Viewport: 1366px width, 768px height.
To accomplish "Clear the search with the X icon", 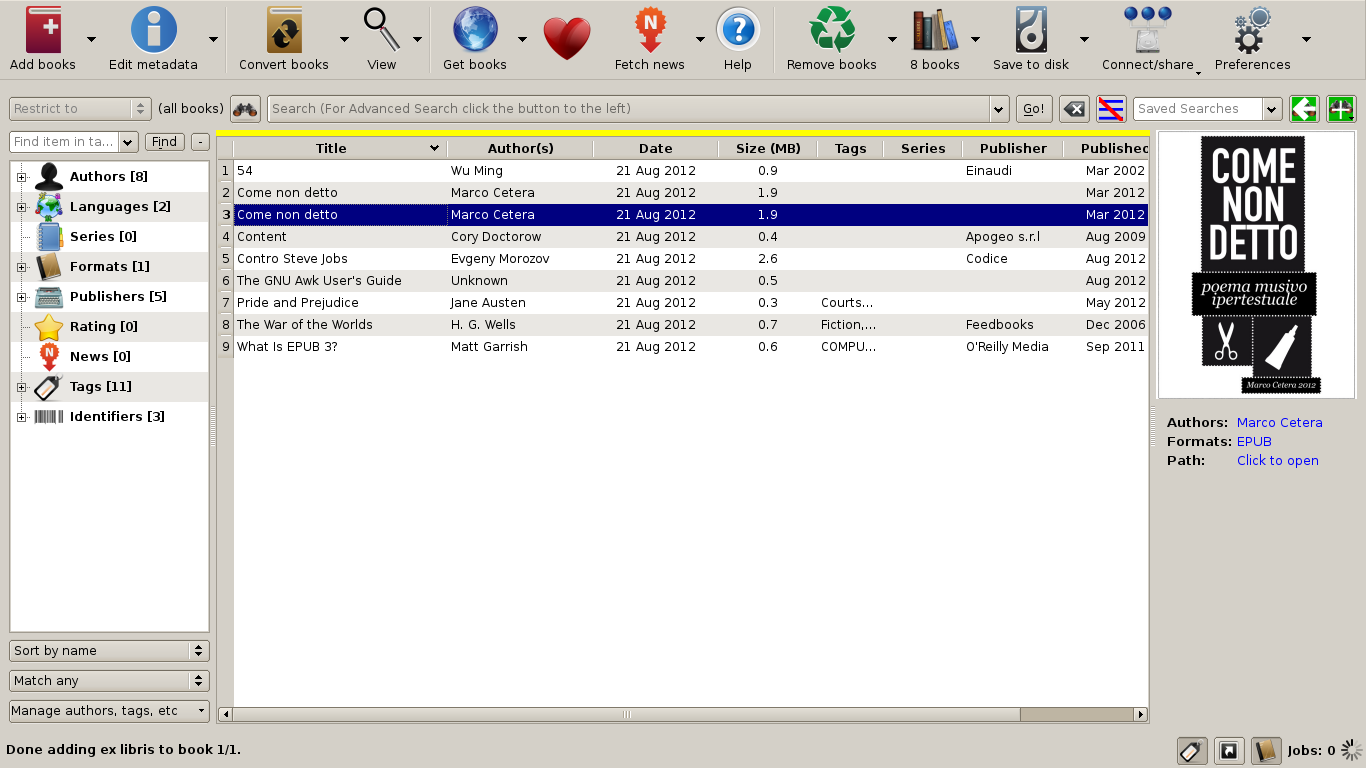I will (1074, 109).
